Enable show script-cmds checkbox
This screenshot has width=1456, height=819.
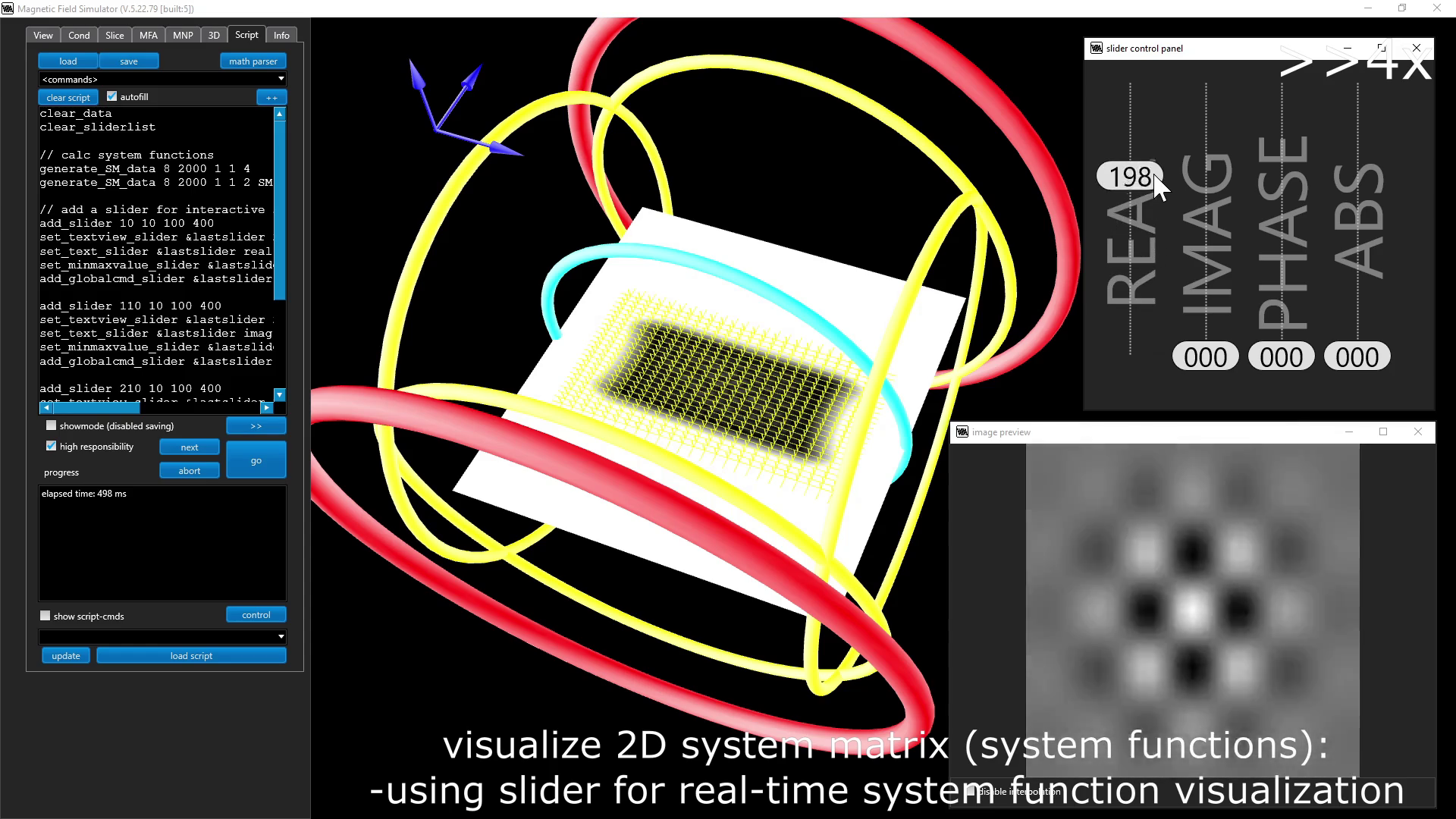pos(45,616)
